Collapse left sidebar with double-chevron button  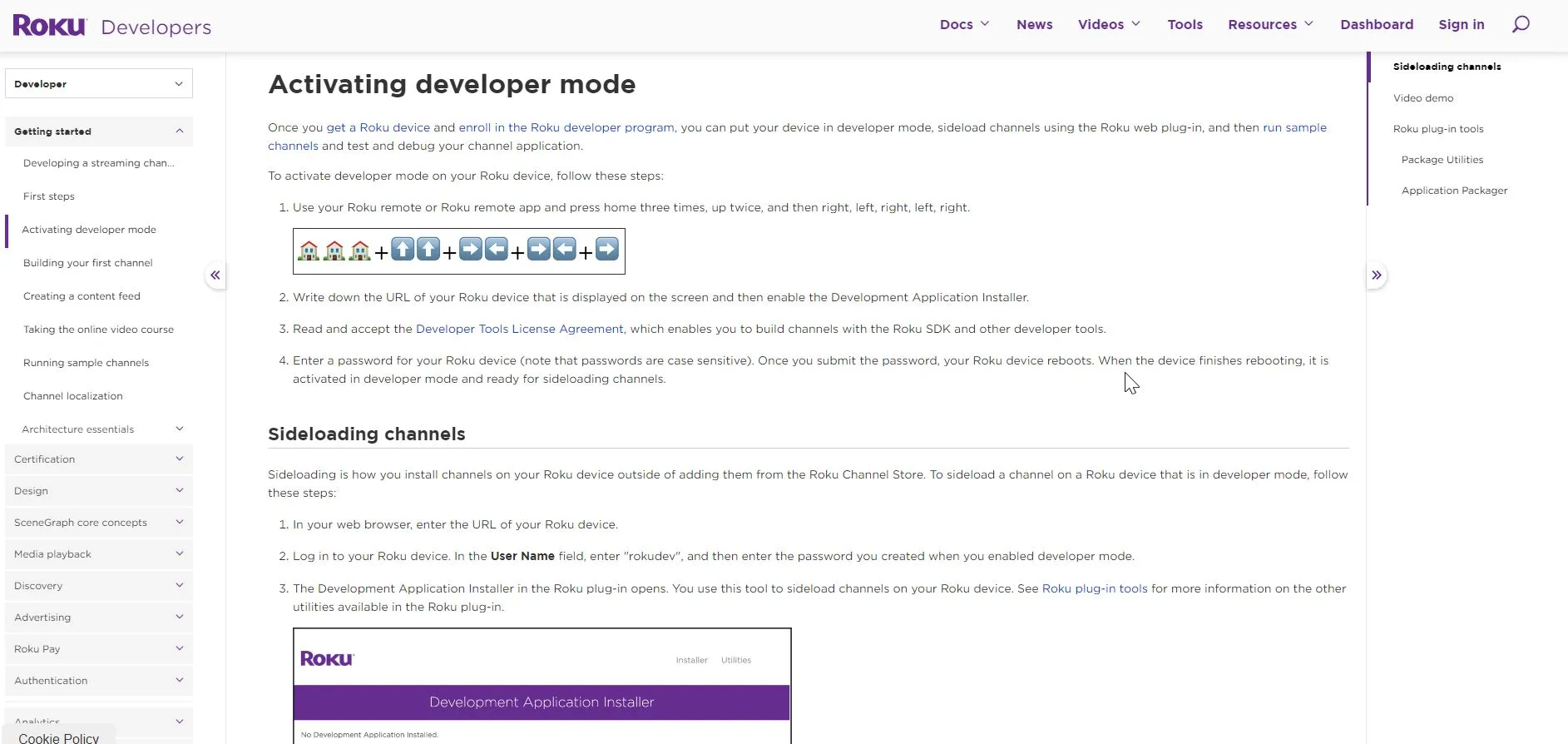tap(215, 275)
